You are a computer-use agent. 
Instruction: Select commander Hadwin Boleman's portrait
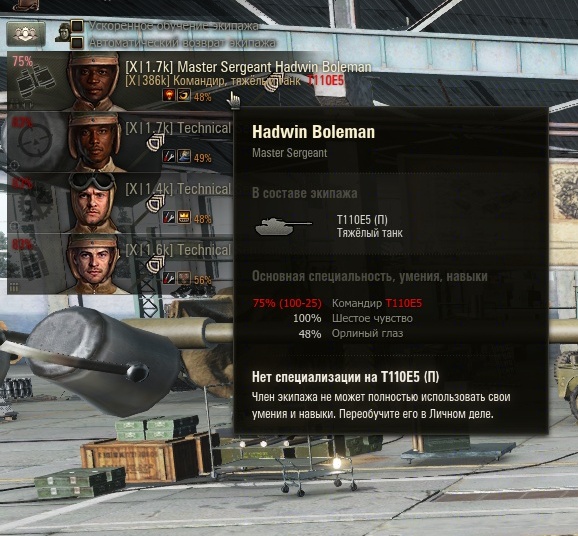coord(95,82)
